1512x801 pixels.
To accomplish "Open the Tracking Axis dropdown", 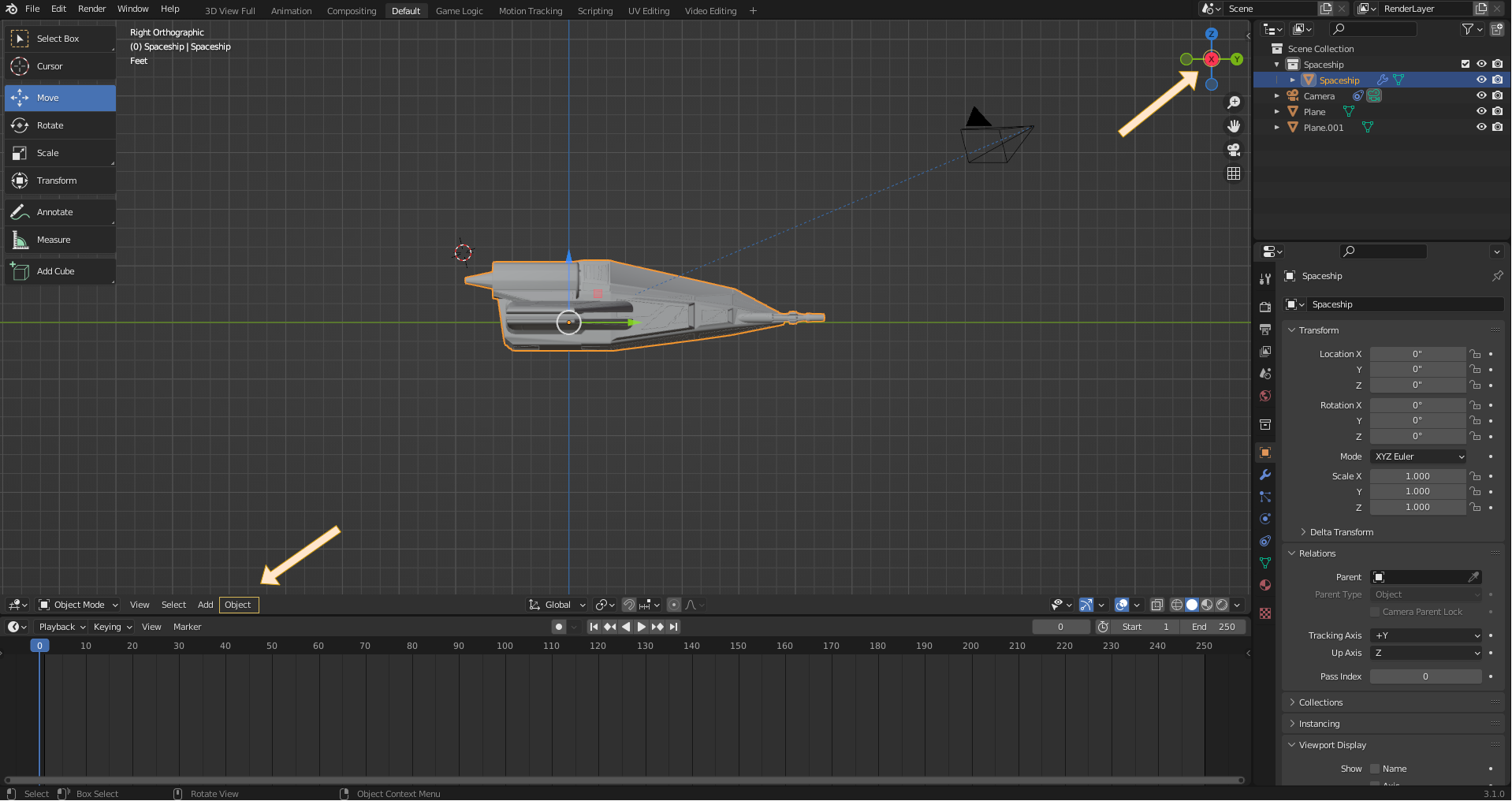I will coord(1427,635).
